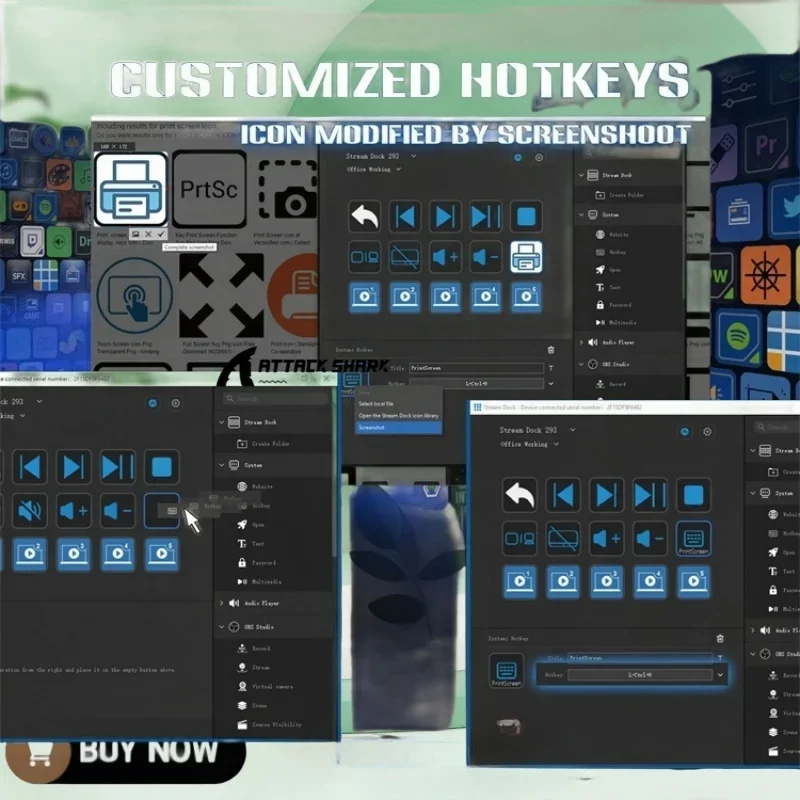
Task: Open settings gear in bottom-left window
Action: tap(176, 404)
